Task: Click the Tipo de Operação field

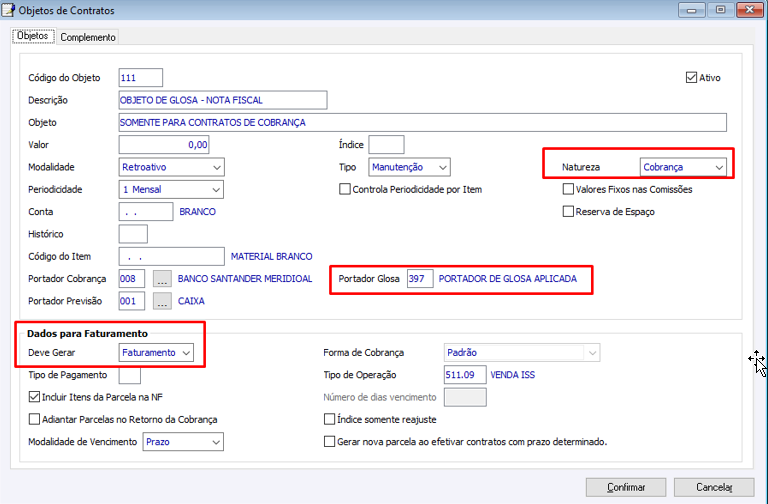Action: click(465, 375)
